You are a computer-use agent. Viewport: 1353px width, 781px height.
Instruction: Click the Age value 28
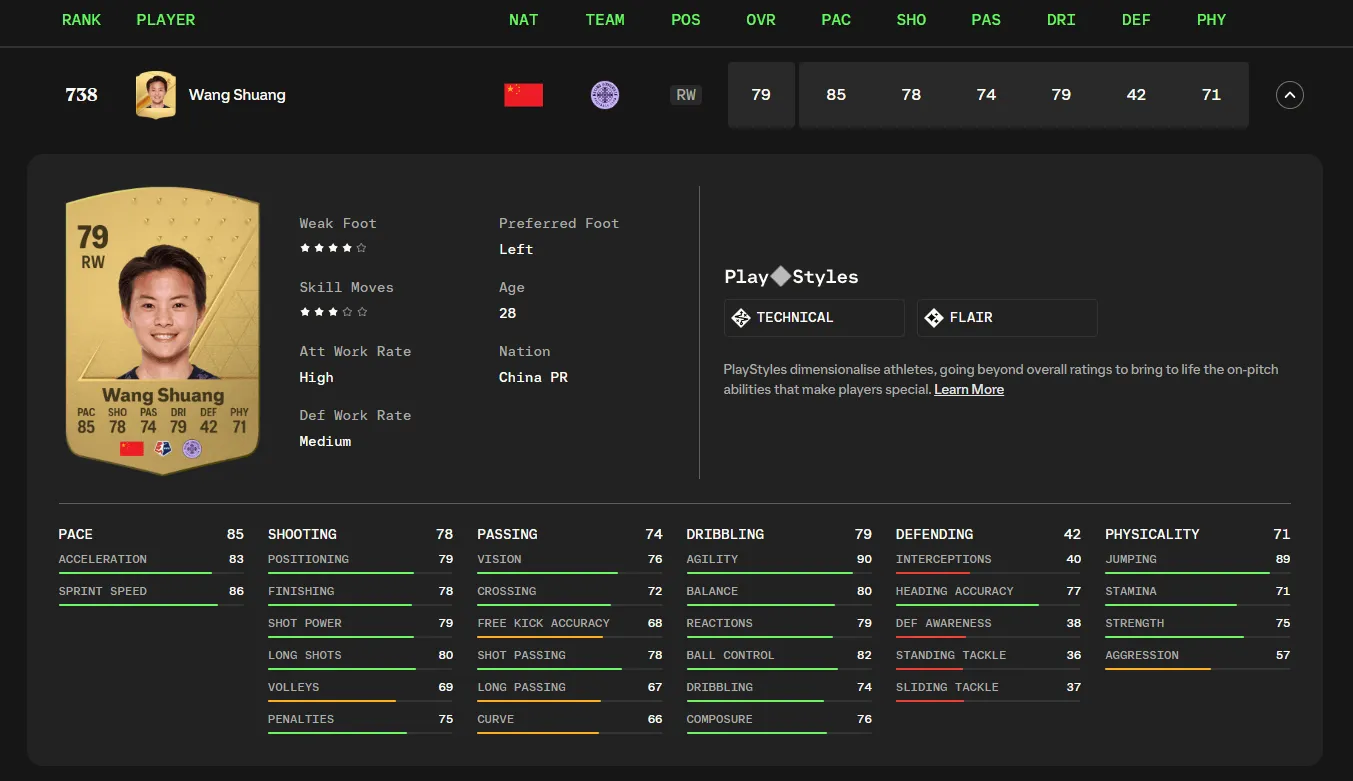[x=508, y=313]
